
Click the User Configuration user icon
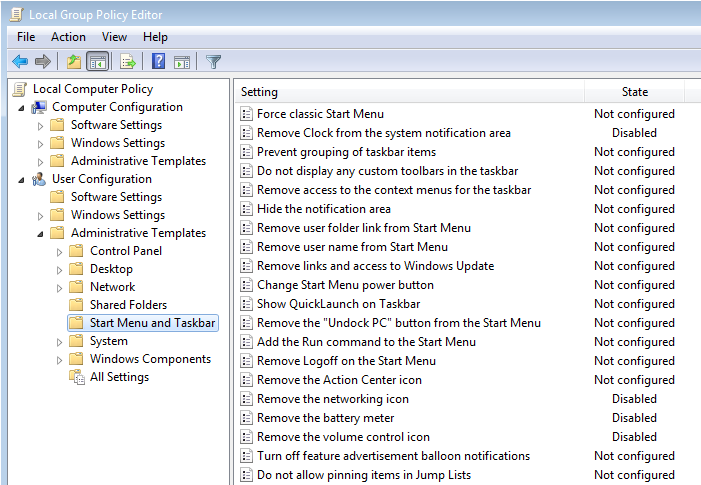38,179
